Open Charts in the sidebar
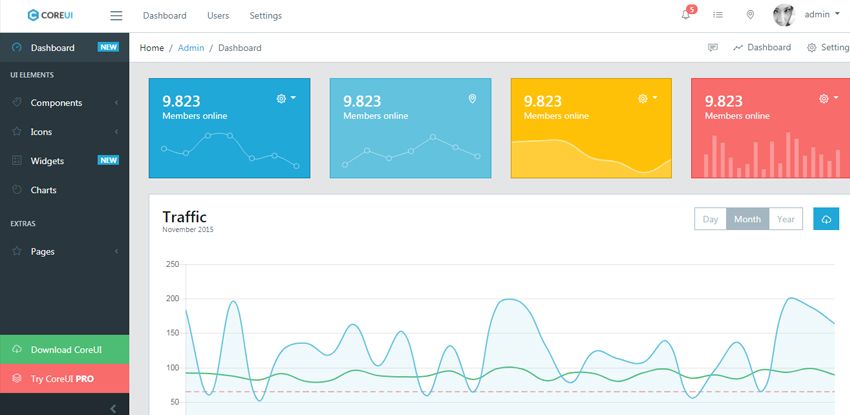The width and height of the screenshot is (850, 415). [x=65, y=190]
